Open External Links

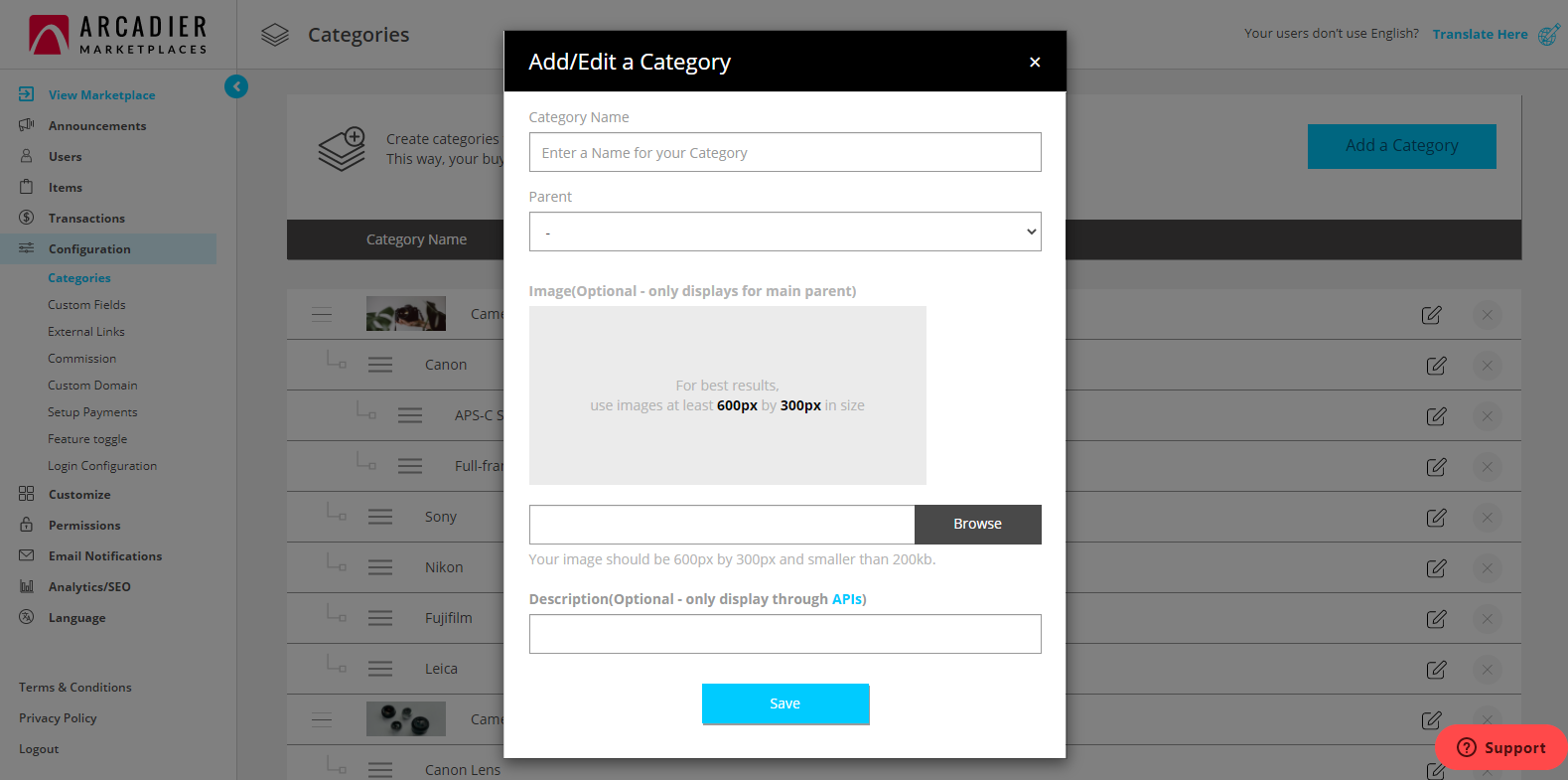pyautogui.click(x=86, y=332)
